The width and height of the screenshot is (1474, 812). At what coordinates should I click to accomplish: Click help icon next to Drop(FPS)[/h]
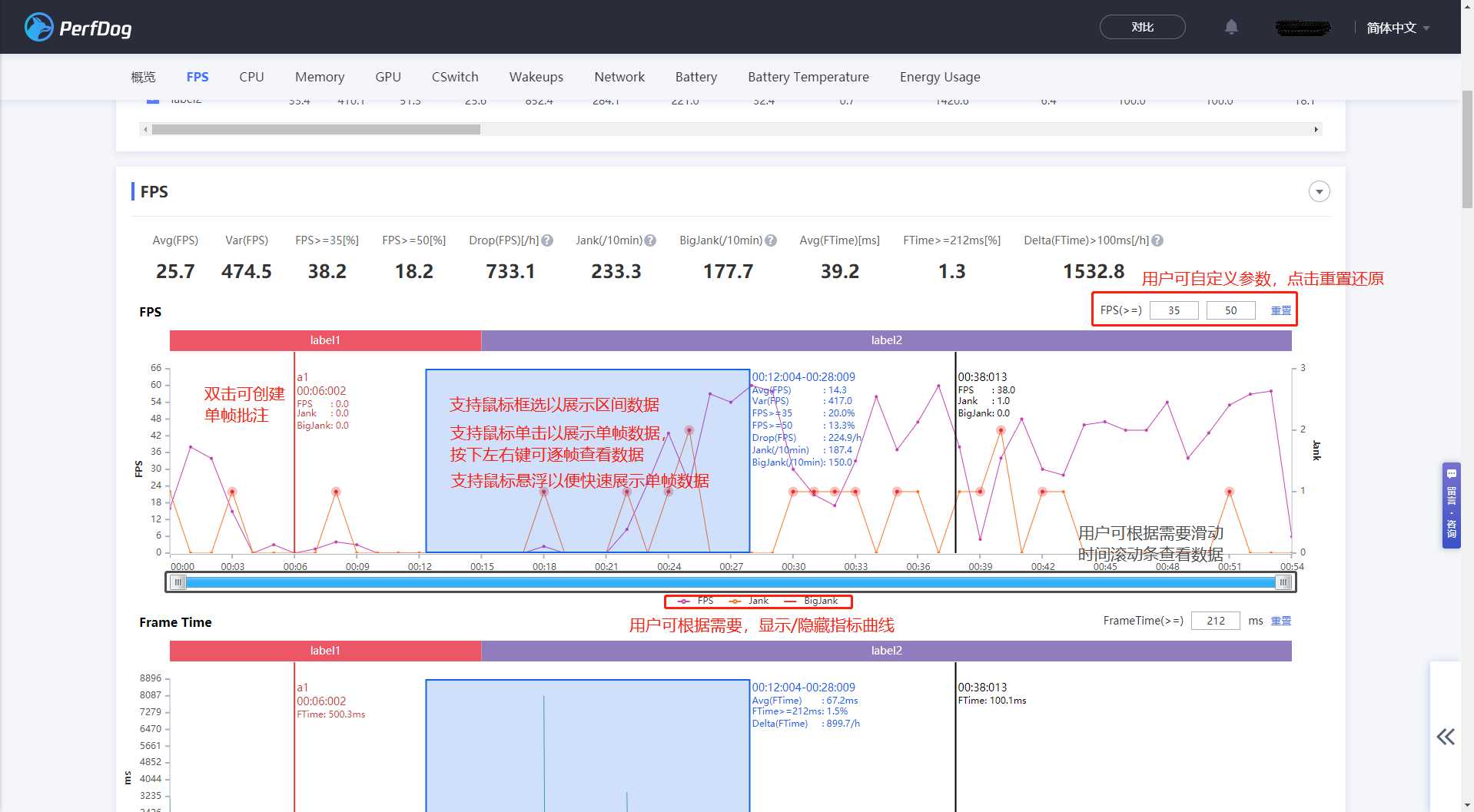(547, 240)
